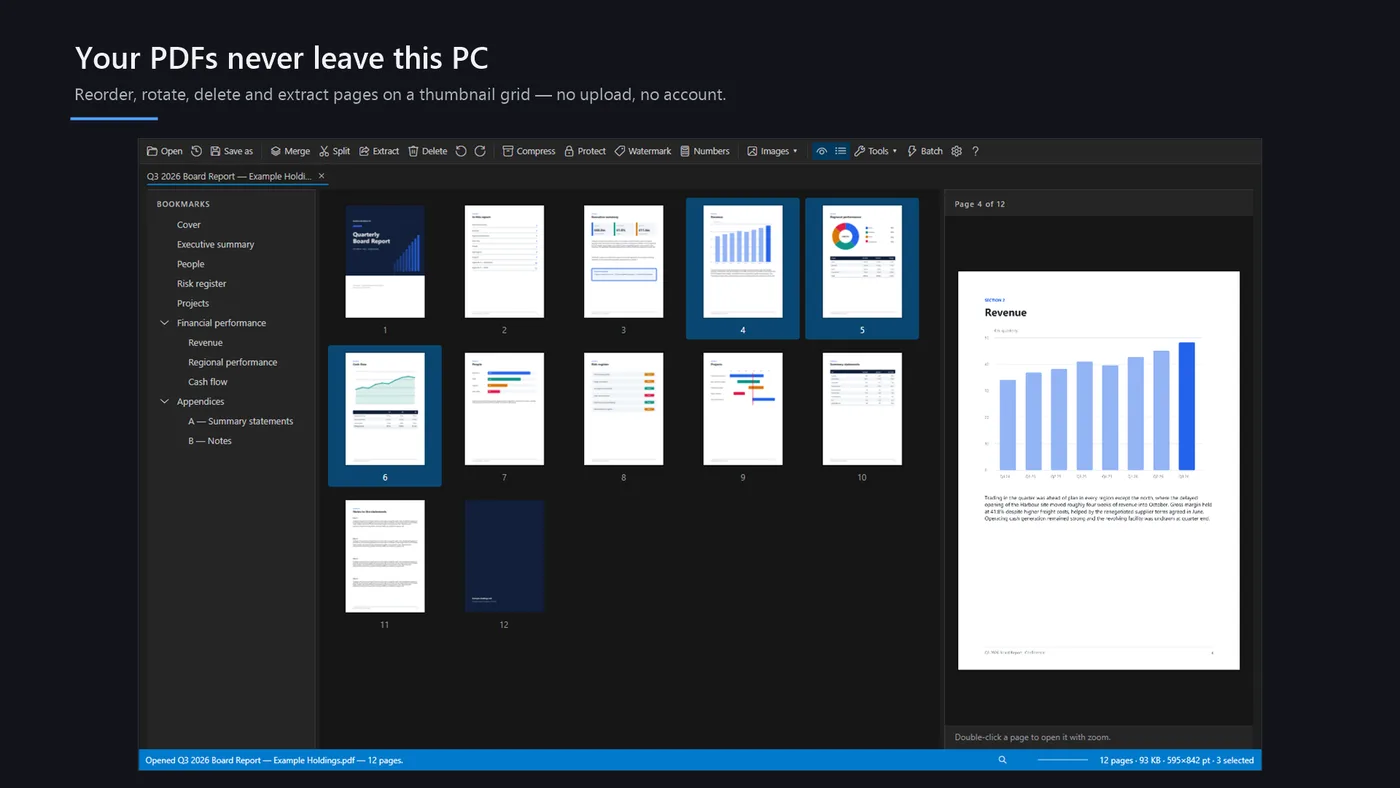Screen dimensions: 1400x788
Task: Jump to the Cover bookmark
Action: (189, 225)
